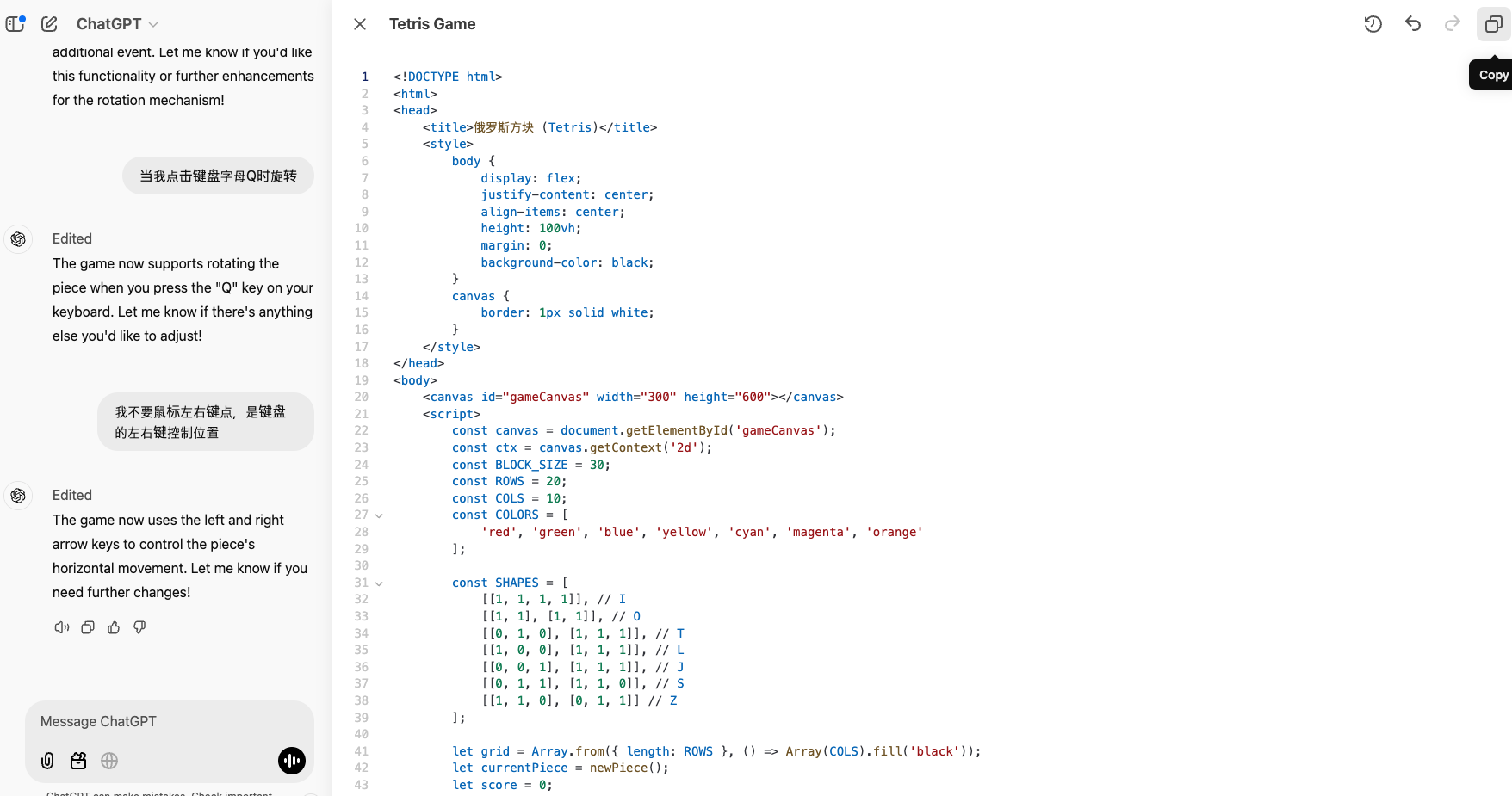Give thumbs up to the response

point(114,627)
